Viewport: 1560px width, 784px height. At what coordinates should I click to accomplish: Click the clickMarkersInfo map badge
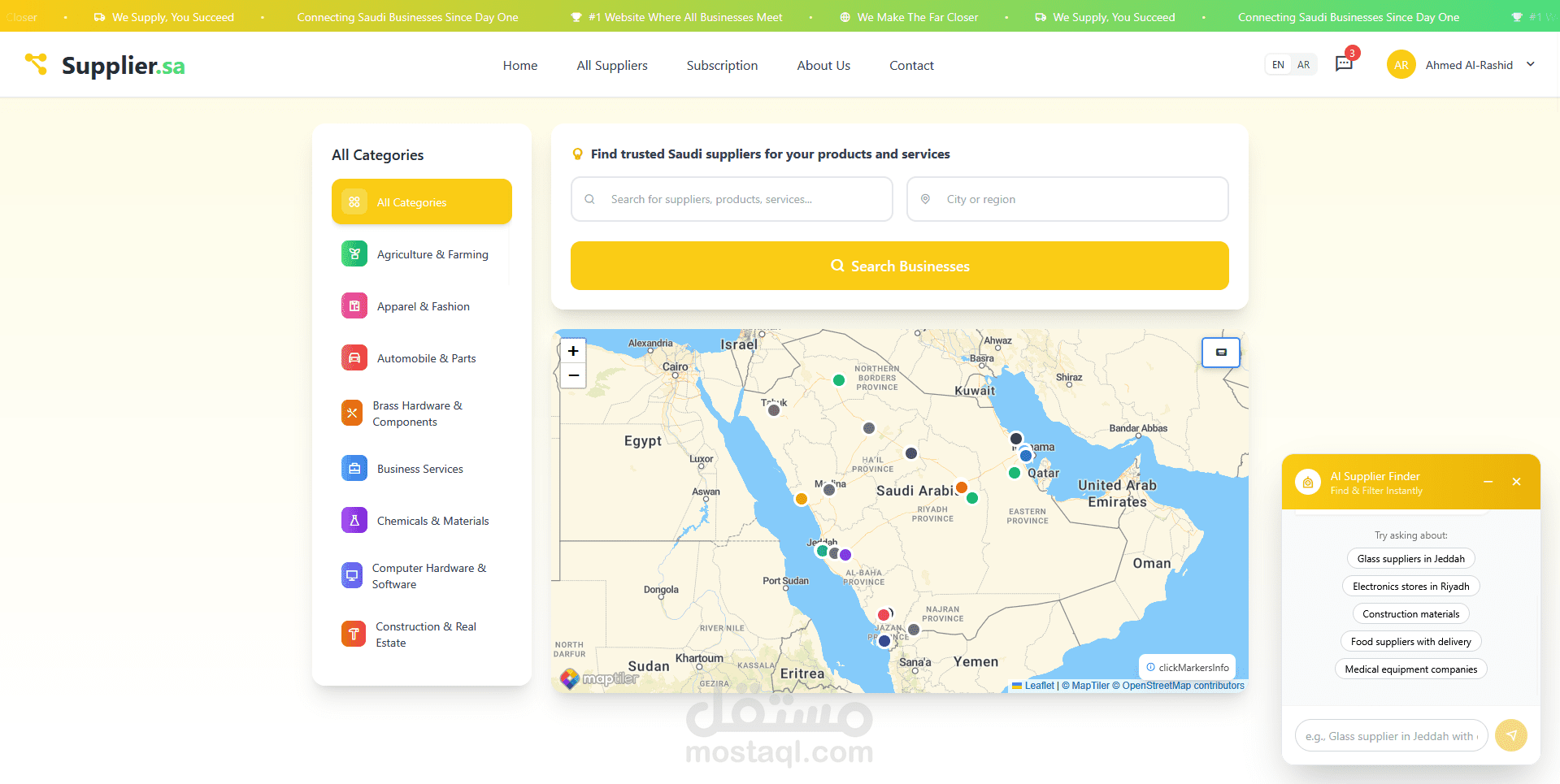[1188, 667]
